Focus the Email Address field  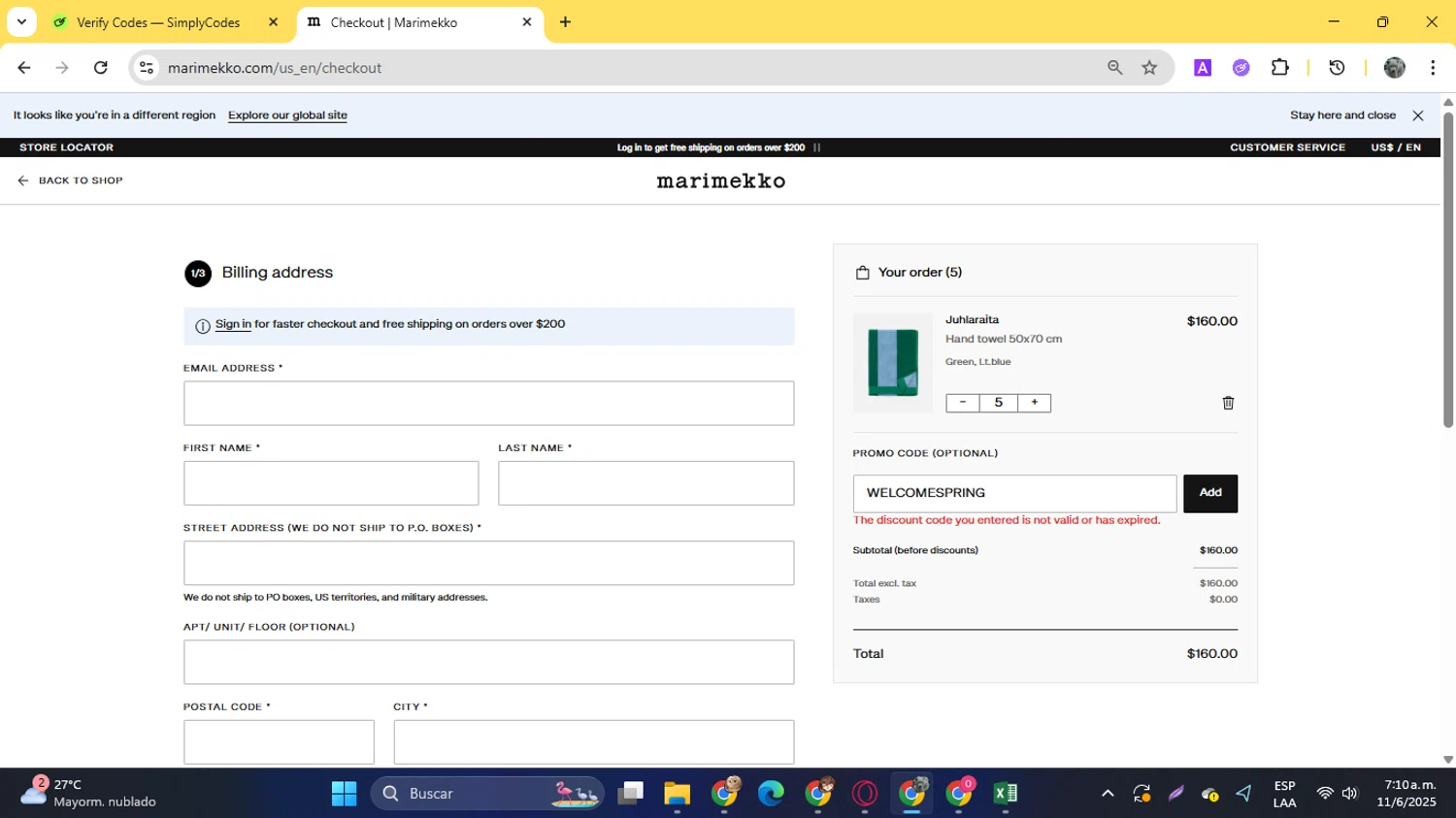[488, 403]
